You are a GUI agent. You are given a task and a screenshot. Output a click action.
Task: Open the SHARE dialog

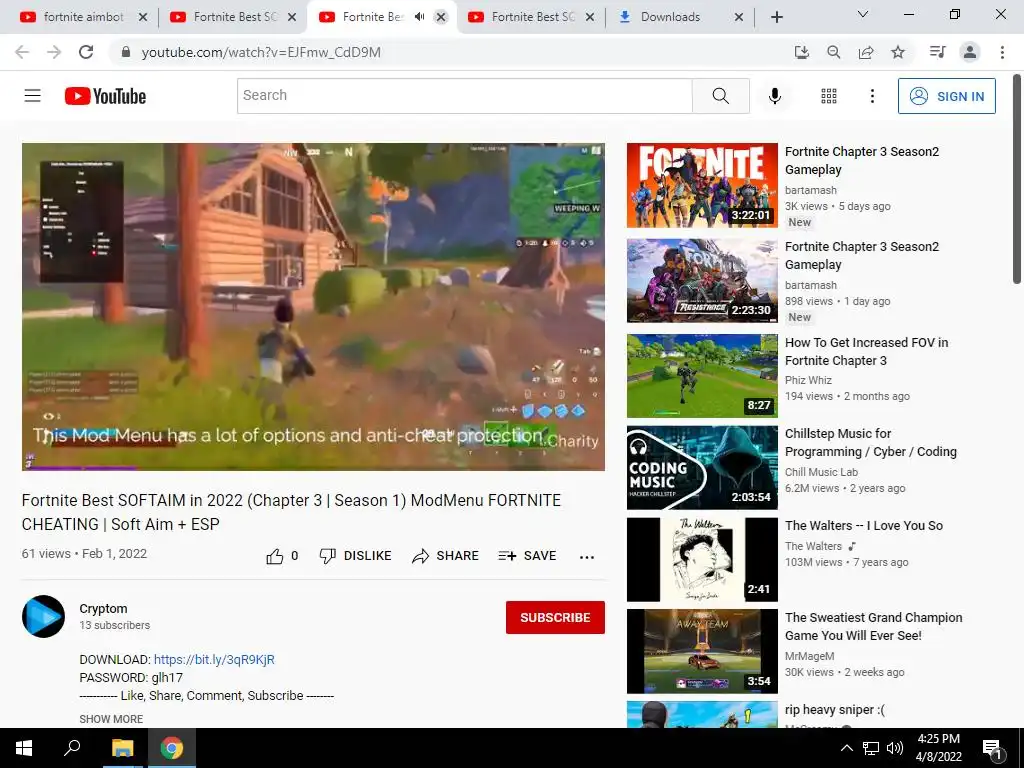pos(445,556)
